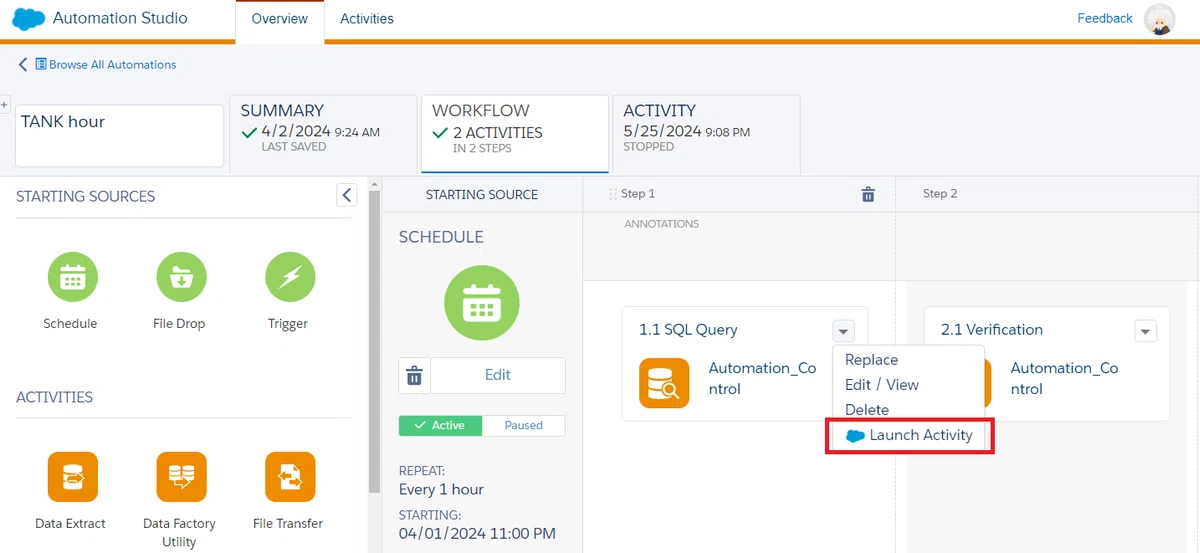Delete schedule using trash icon beside Edit
1200x553 pixels.
[414, 376]
